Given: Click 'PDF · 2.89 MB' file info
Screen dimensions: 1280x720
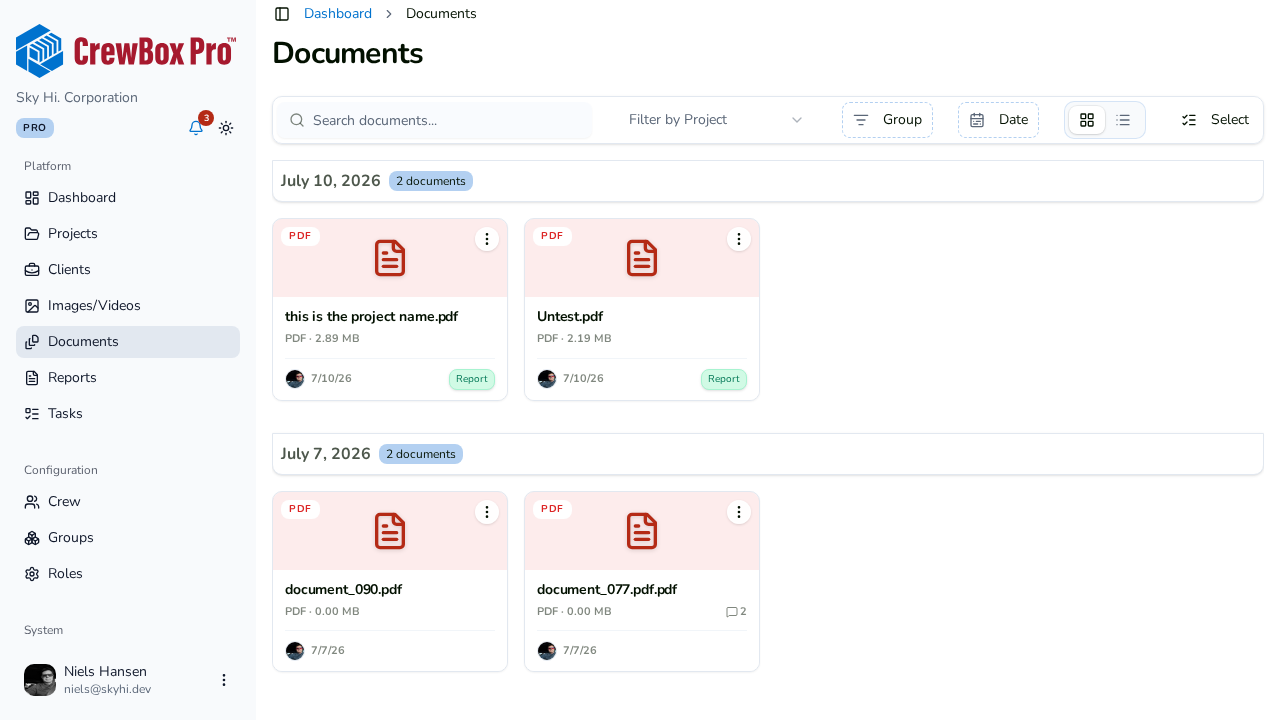Looking at the screenshot, I should [x=322, y=339].
